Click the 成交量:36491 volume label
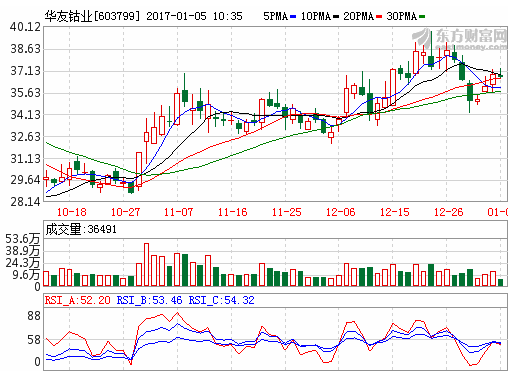Image resolution: width=520 pixels, height=383 pixels. click(81, 229)
